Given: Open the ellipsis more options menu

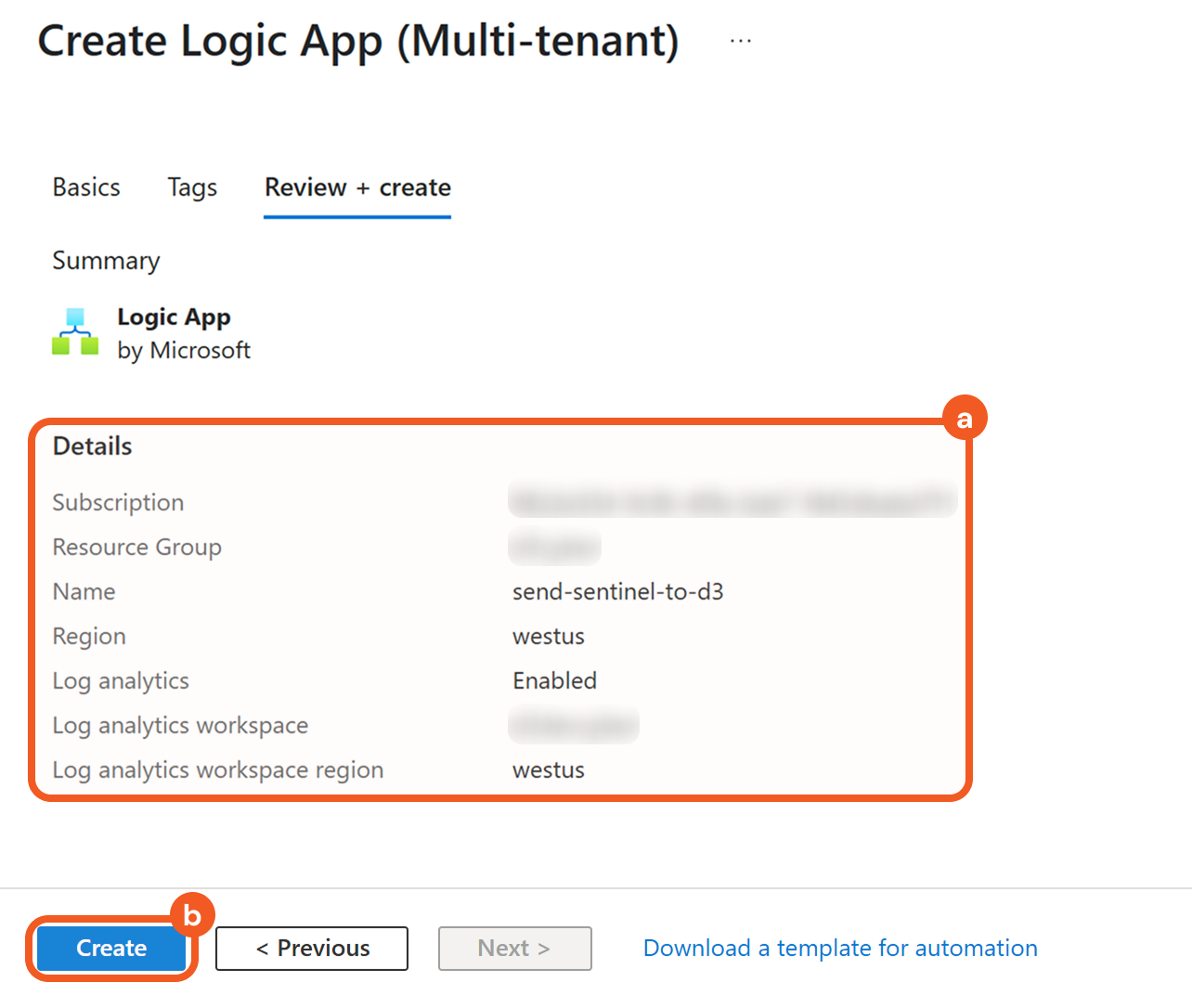Looking at the screenshot, I should click(740, 42).
